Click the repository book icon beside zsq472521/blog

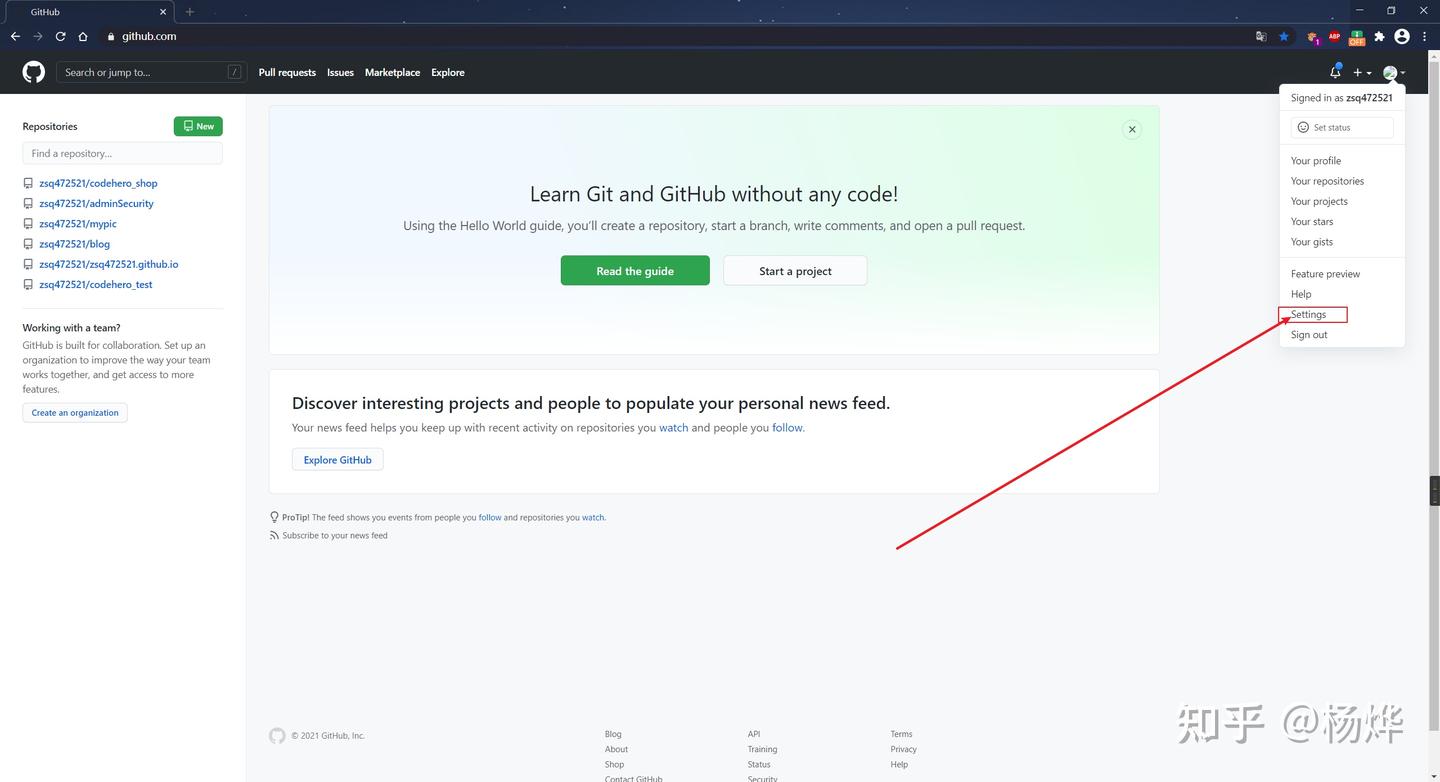[x=28, y=243]
